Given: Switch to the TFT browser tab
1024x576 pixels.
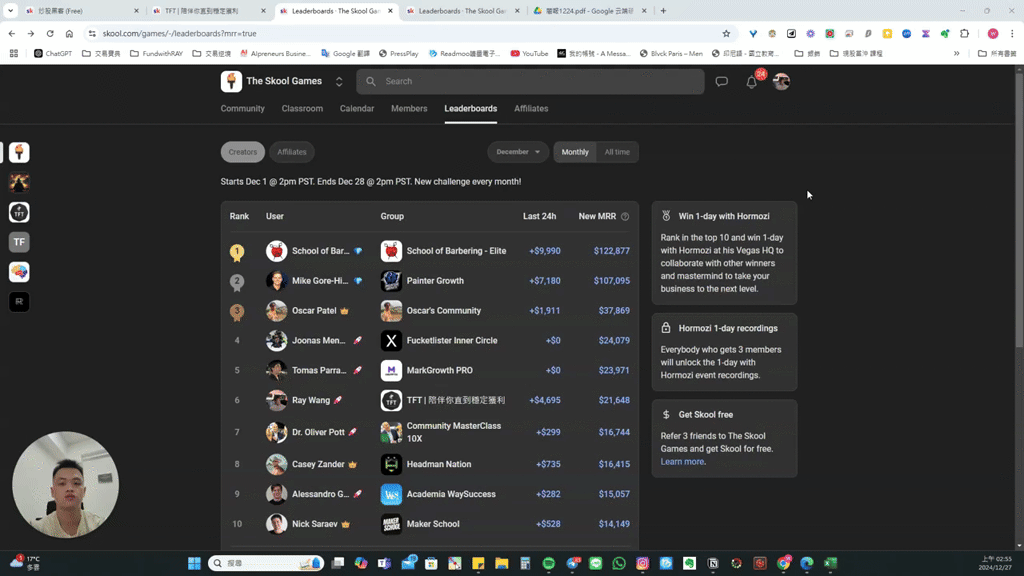Looking at the screenshot, I should pos(208,11).
